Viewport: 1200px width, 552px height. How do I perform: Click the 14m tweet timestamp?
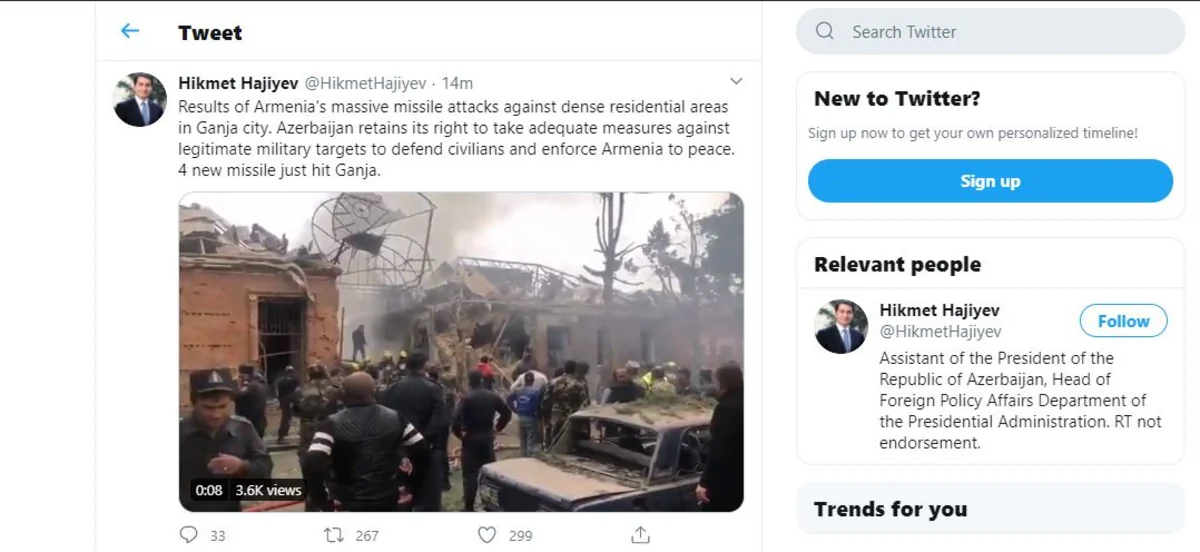pyautogui.click(x=457, y=82)
